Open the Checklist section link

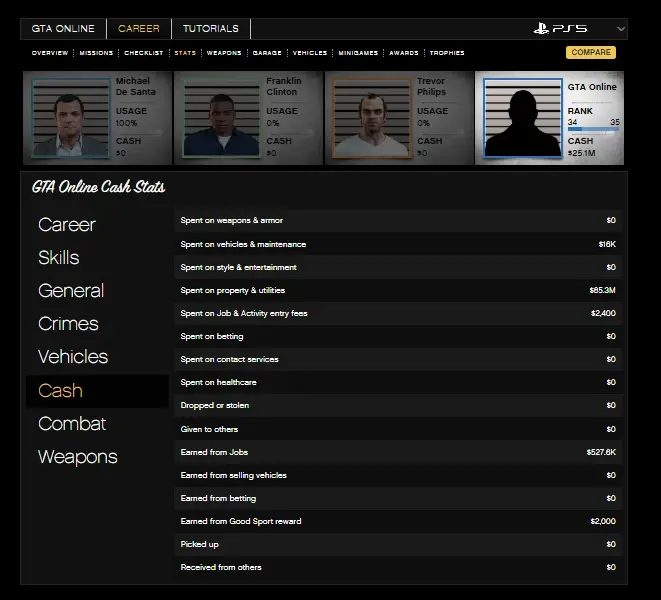point(144,53)
